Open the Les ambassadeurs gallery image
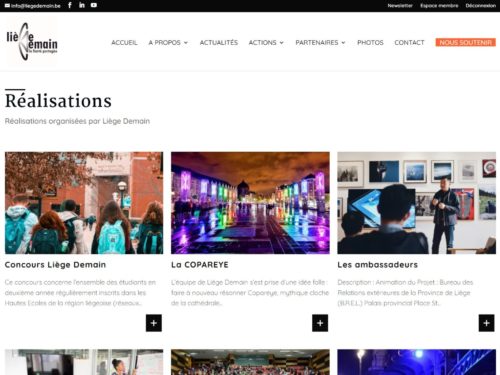 pyautogui.click(x=417, y=203)
